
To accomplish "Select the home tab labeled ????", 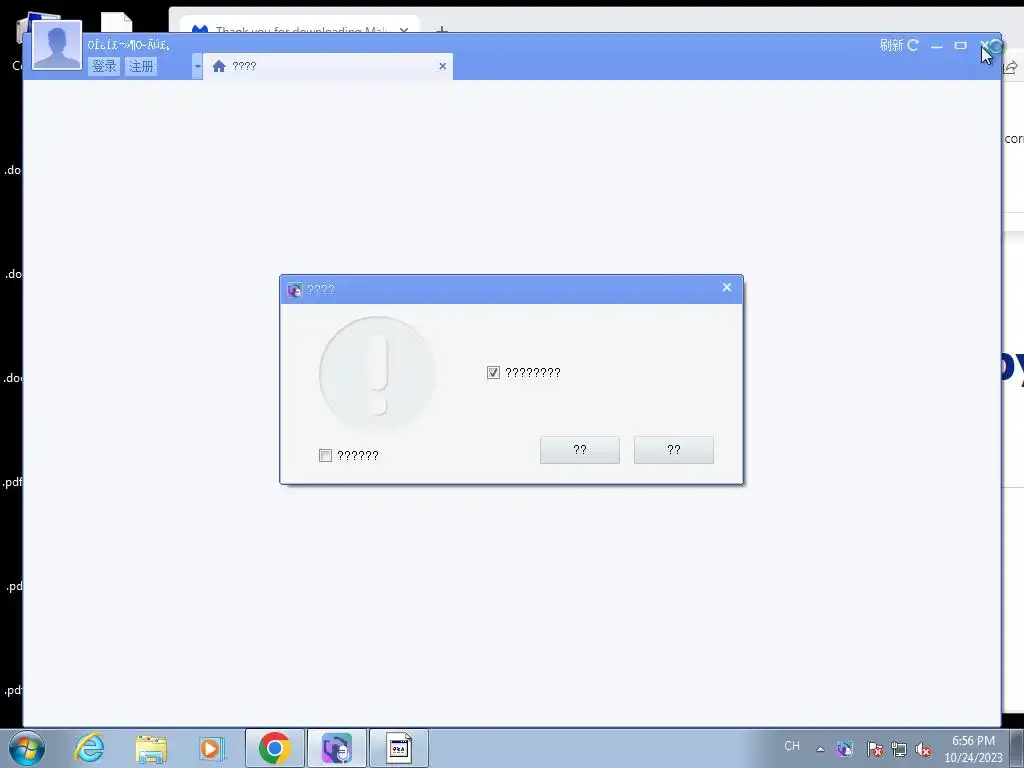I will [x=328, y=66].
